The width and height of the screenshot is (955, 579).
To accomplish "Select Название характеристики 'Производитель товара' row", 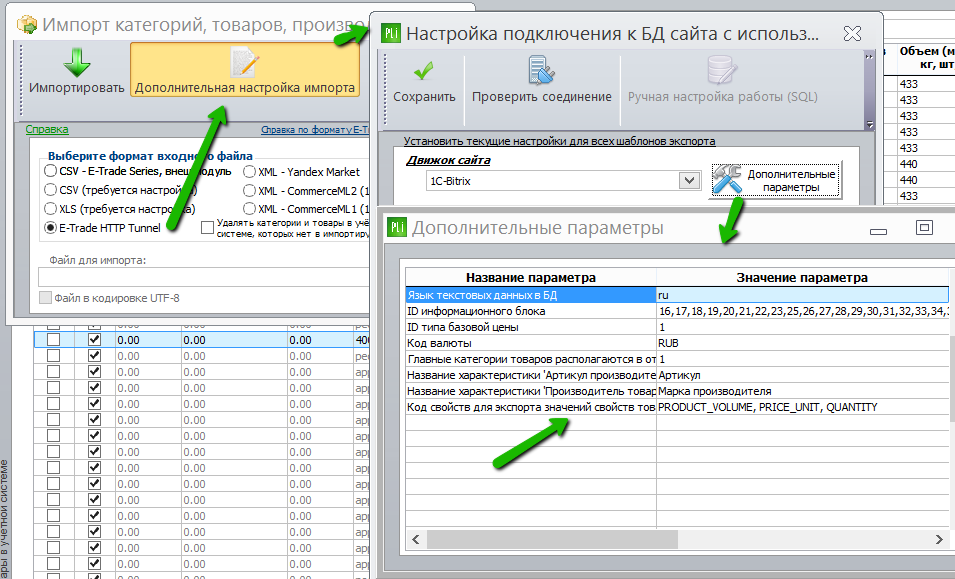I will [531, 391].
